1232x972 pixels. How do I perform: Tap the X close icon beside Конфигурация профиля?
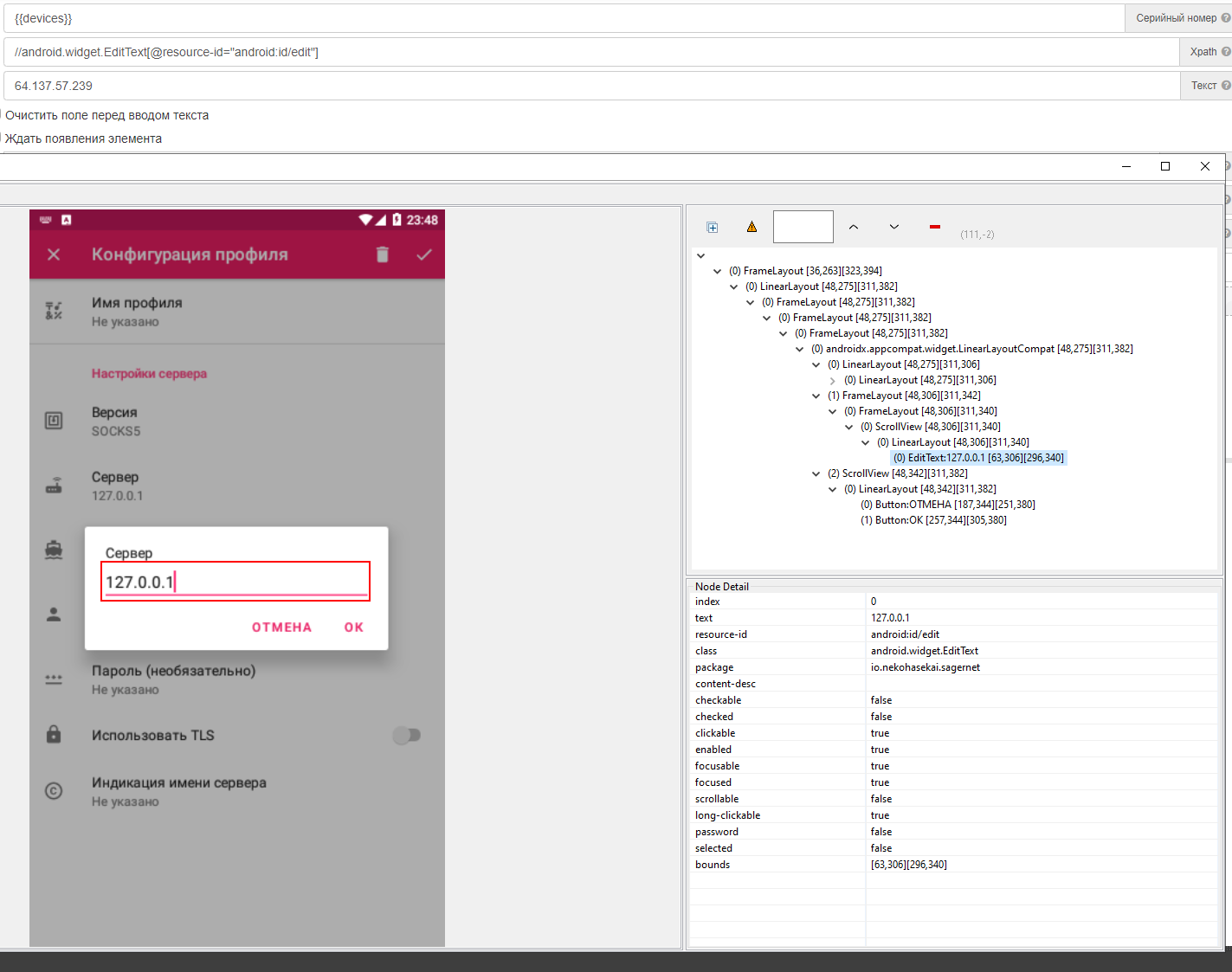[x=54, y=254]
